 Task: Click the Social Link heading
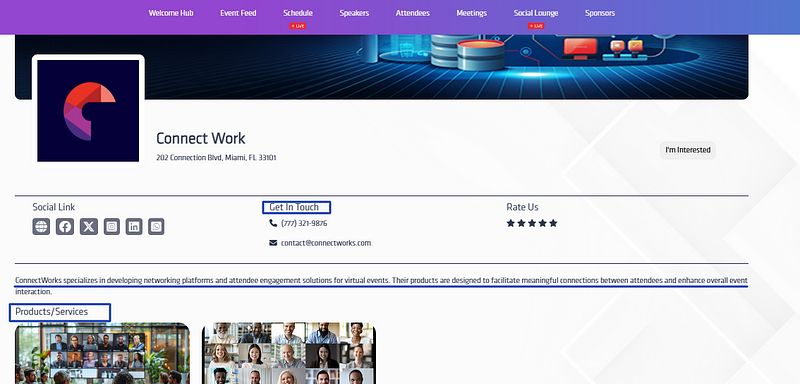pos(54,207)
